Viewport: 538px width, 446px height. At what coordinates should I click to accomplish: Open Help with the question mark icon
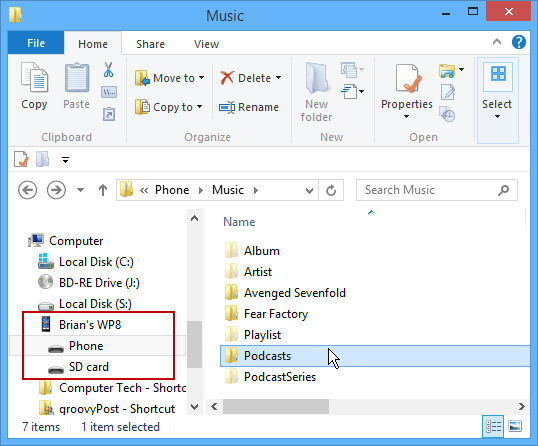coord(518,43)
